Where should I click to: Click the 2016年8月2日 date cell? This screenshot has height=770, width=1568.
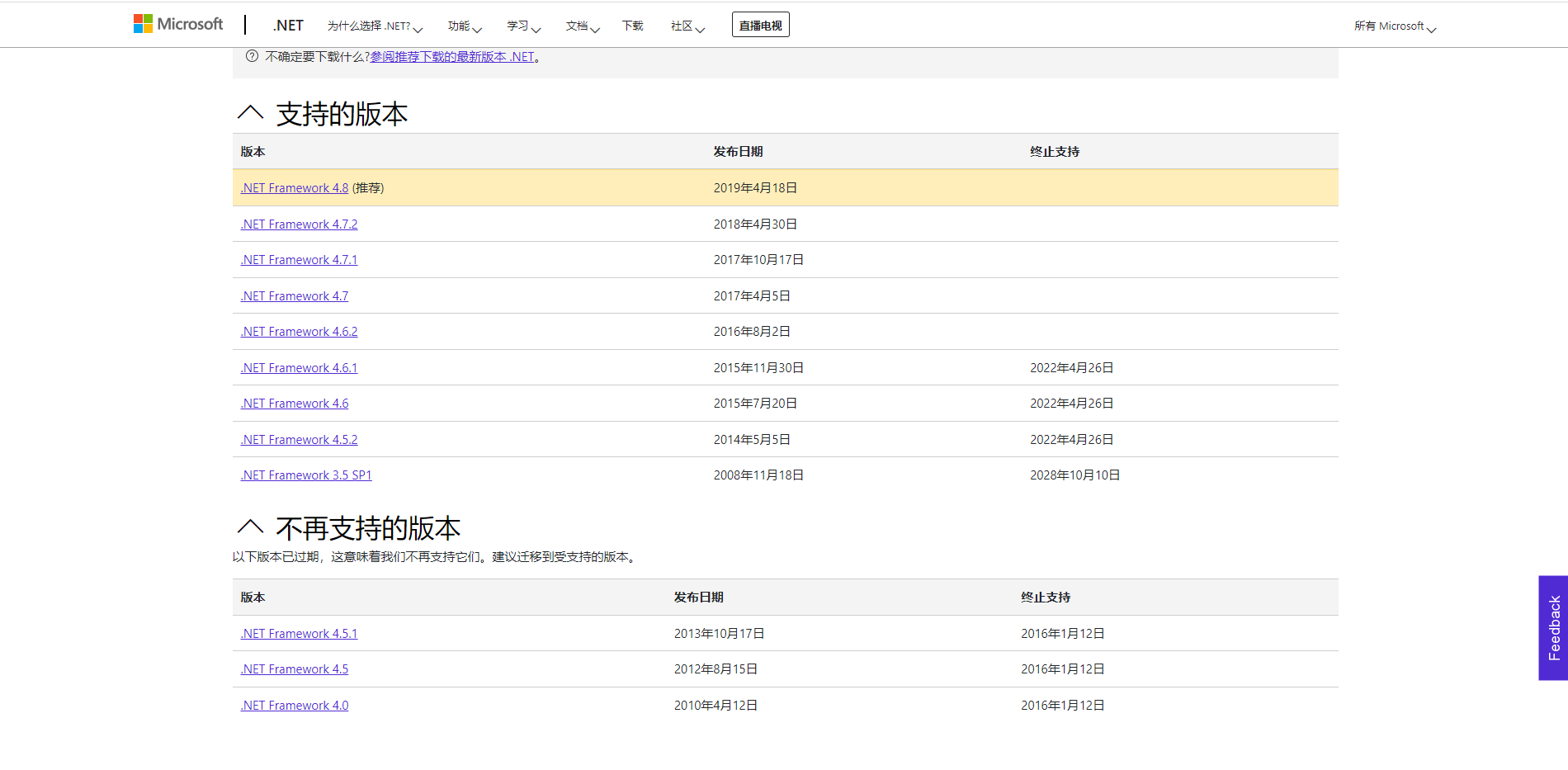pos(752,332)
